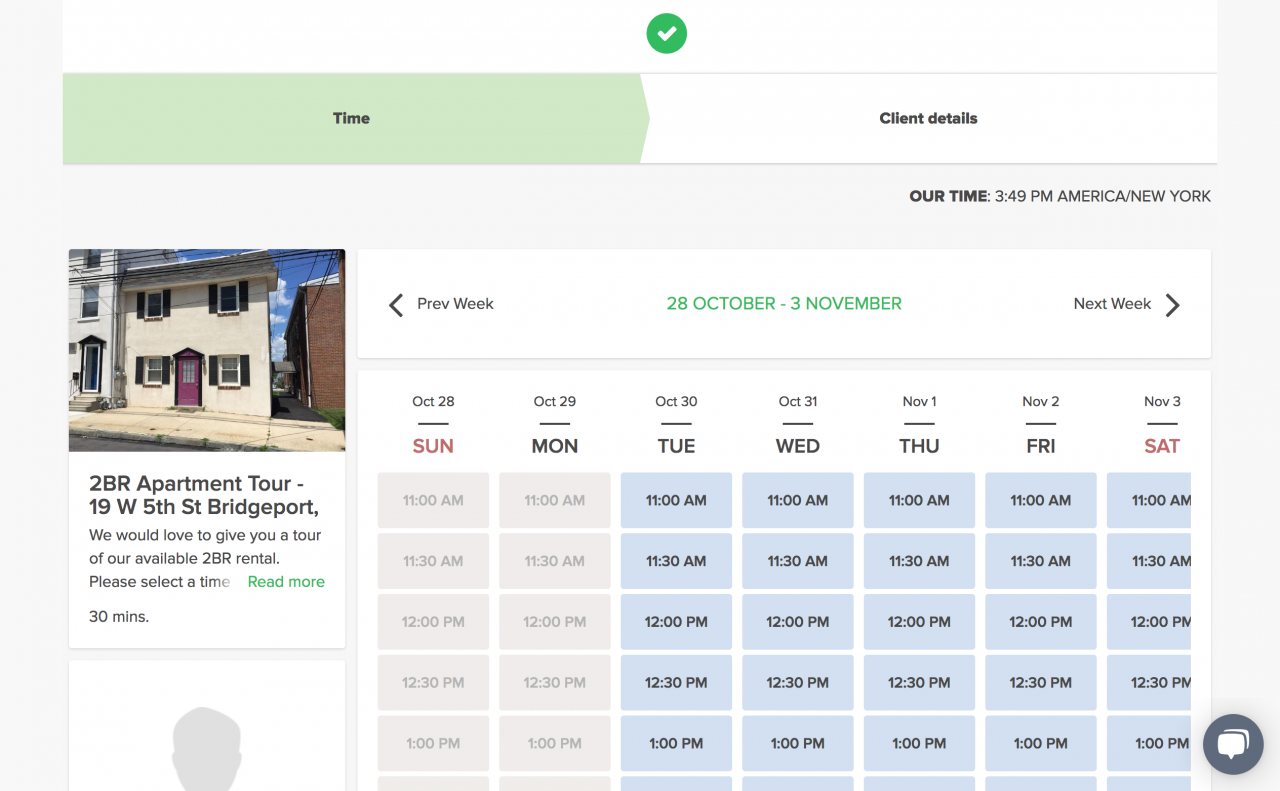The height and width of the screenshot is (791, 1280).
Task: Select Friday Nov 2 12:30 PM slot
Action: tap(1041, 683)
